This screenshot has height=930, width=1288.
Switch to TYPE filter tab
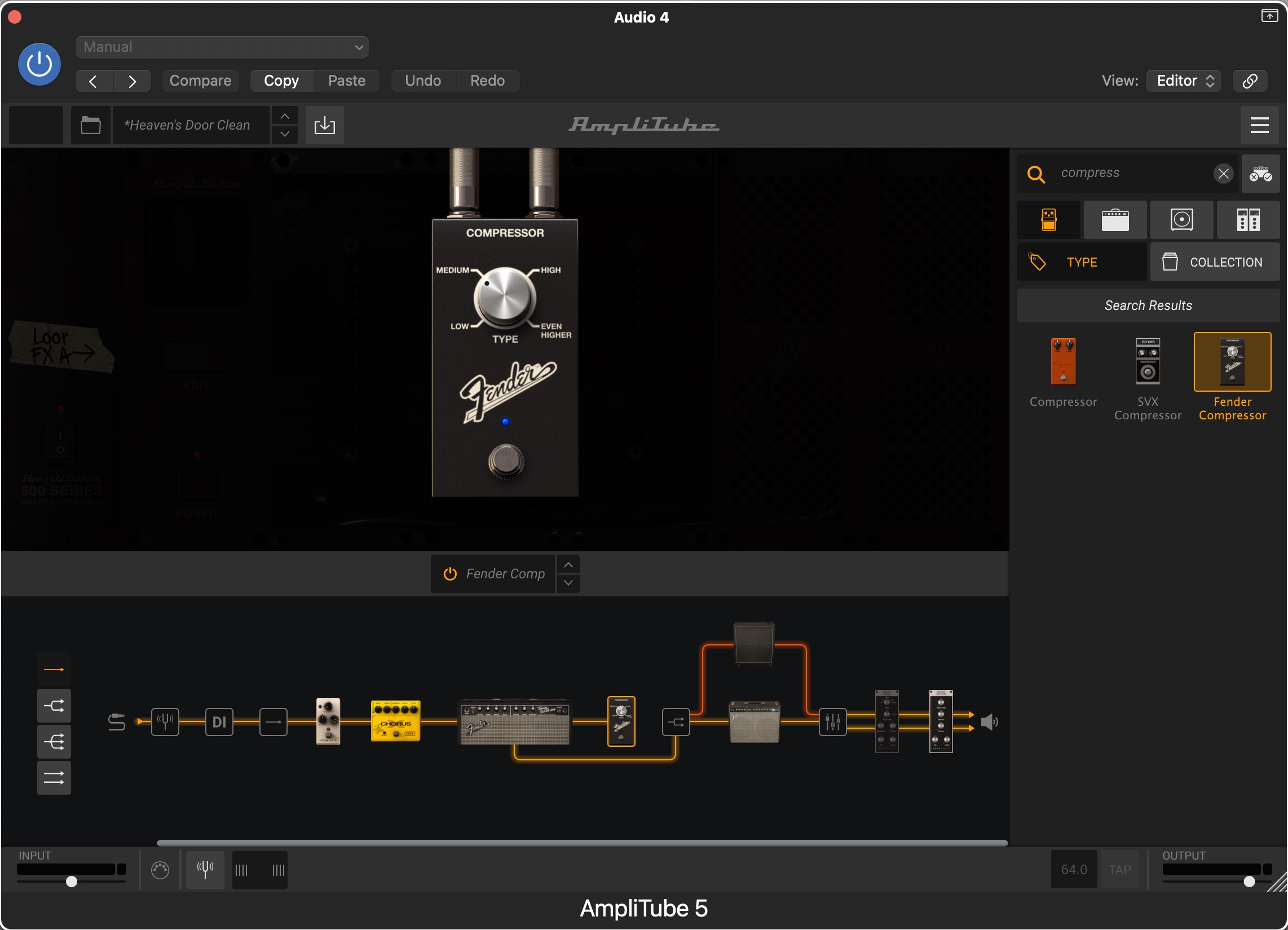click(x=1081, y=262)
